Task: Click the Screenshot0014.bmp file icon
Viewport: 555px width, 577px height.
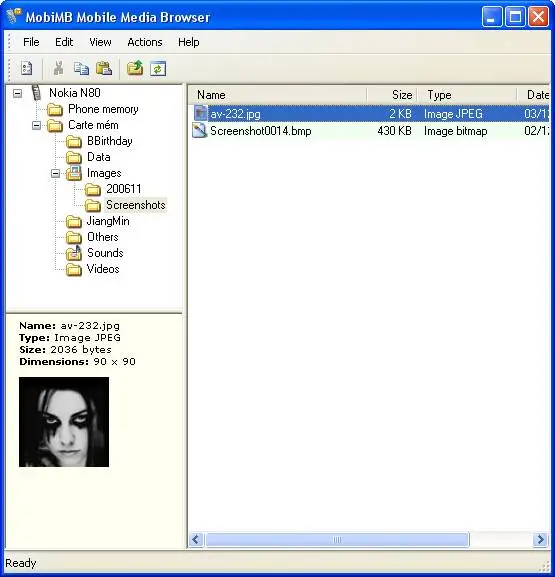Action: [x=200, y=131]
